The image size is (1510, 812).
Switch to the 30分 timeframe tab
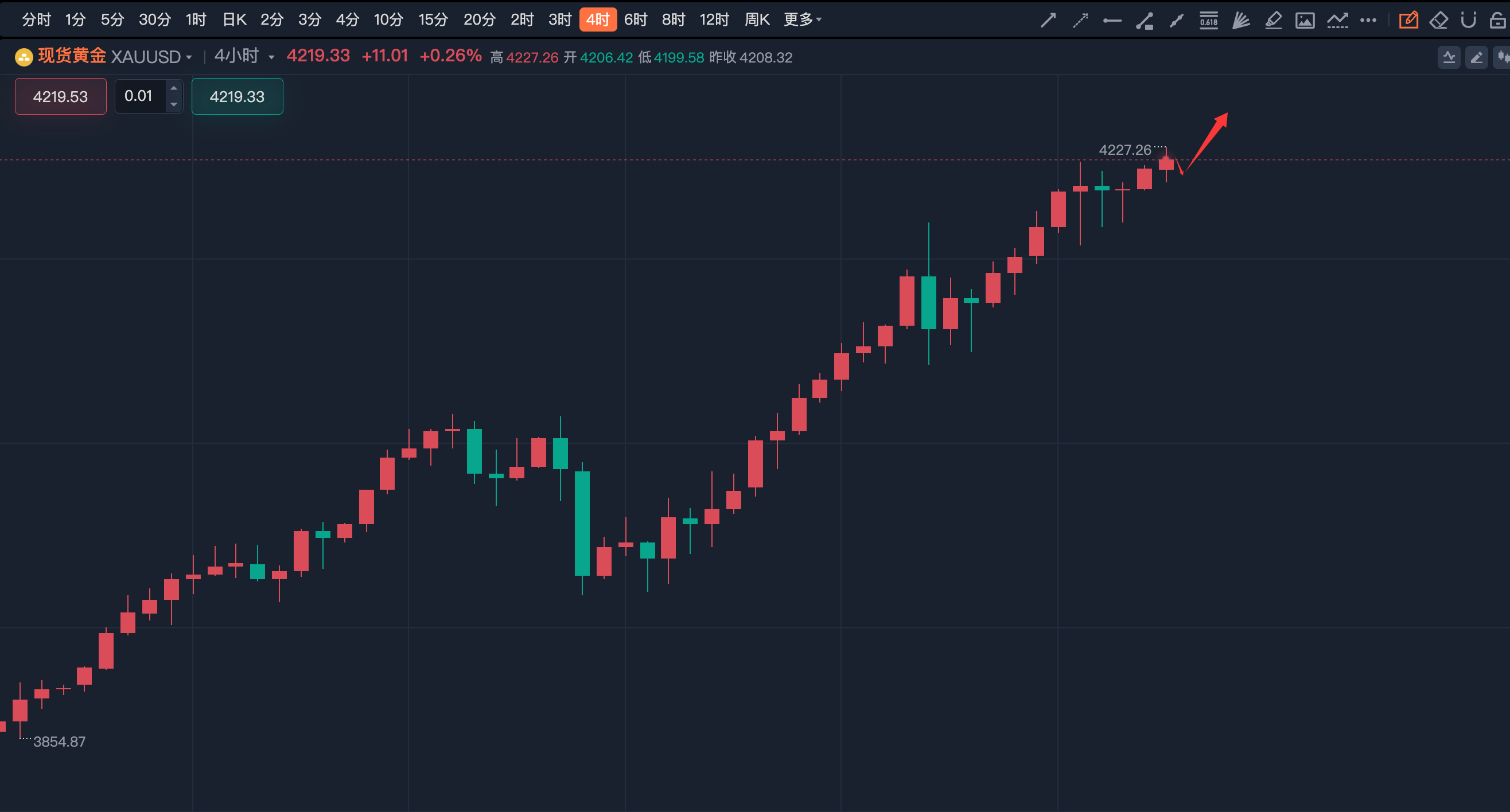(x=155, y=19)
